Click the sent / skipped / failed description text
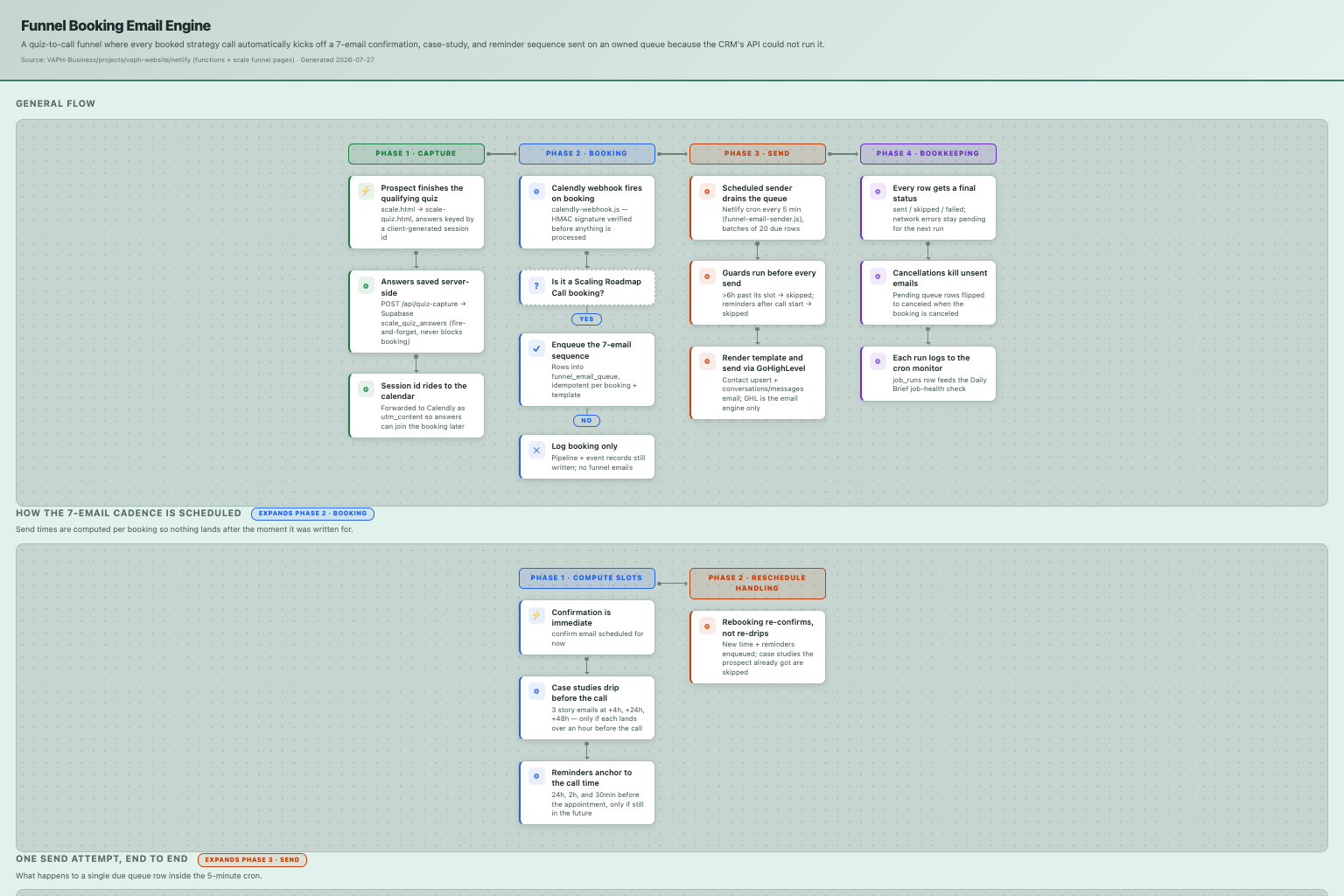Image resolution: width=1344 pixels, height=896 pixels. pos(939,220)
